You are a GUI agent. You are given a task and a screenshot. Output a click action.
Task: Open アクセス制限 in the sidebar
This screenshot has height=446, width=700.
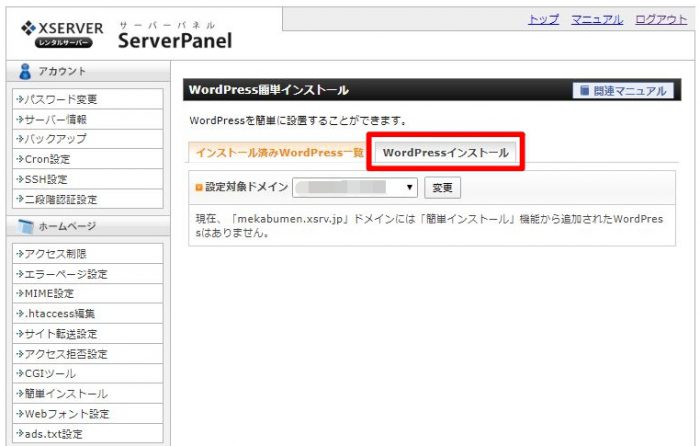point(88,254)
